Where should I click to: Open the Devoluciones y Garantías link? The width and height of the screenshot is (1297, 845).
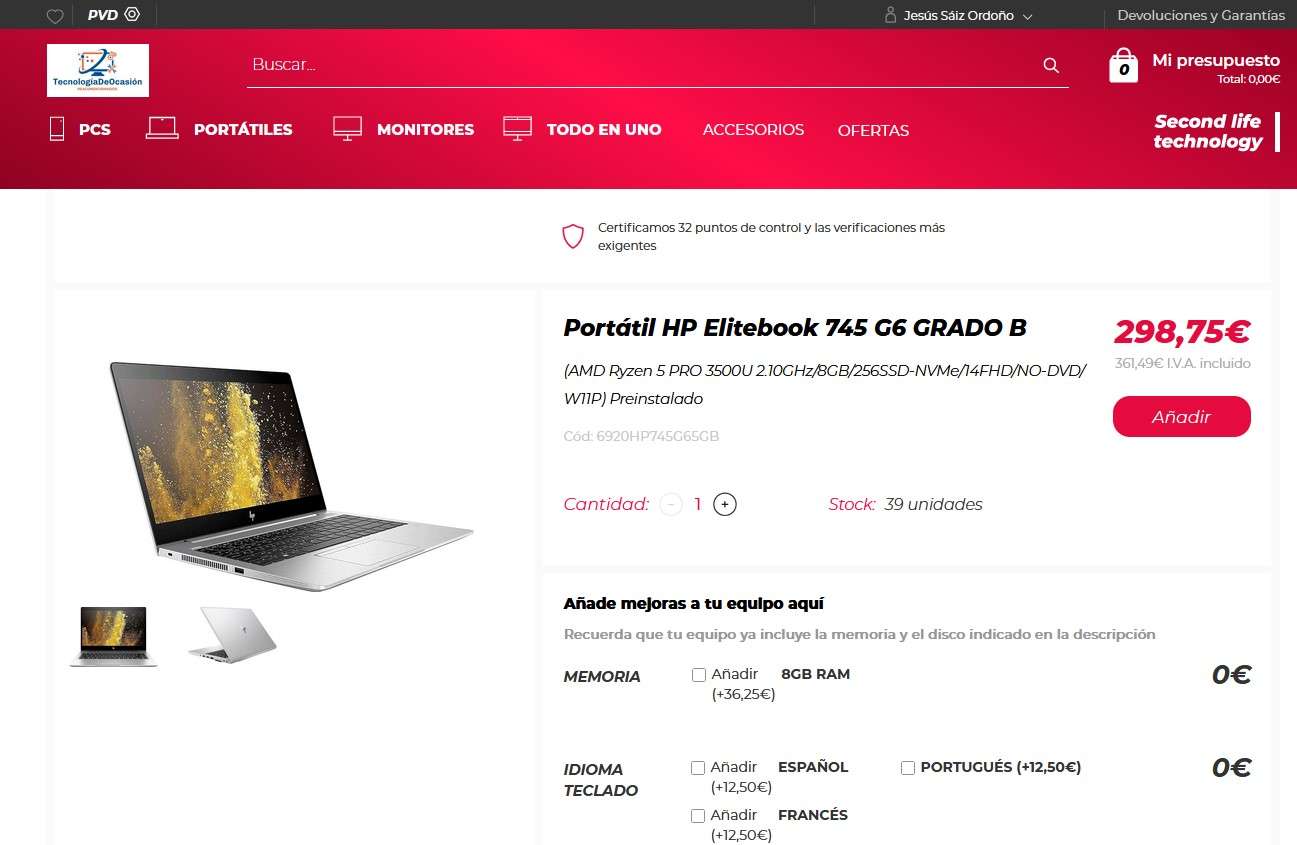coord(1201,15)
